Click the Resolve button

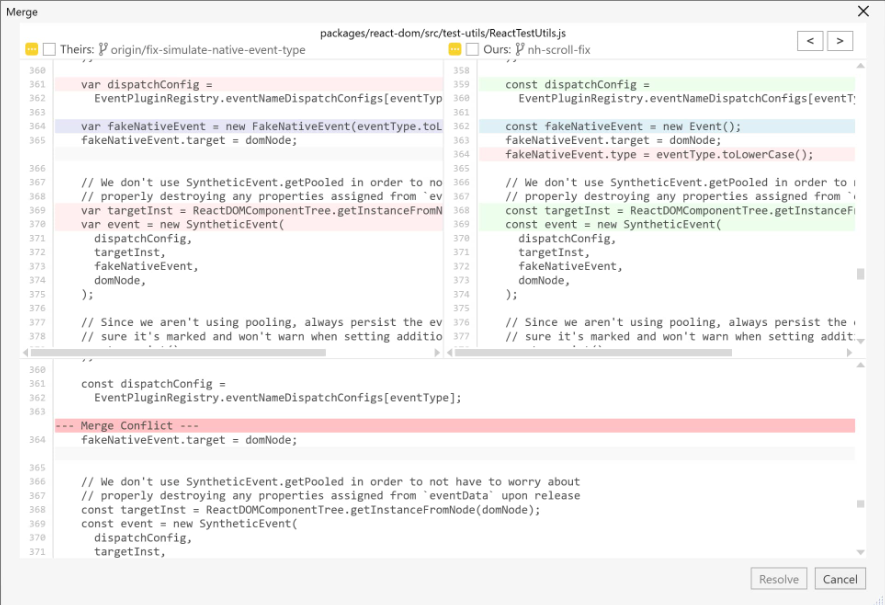click(x=779, y=579)
